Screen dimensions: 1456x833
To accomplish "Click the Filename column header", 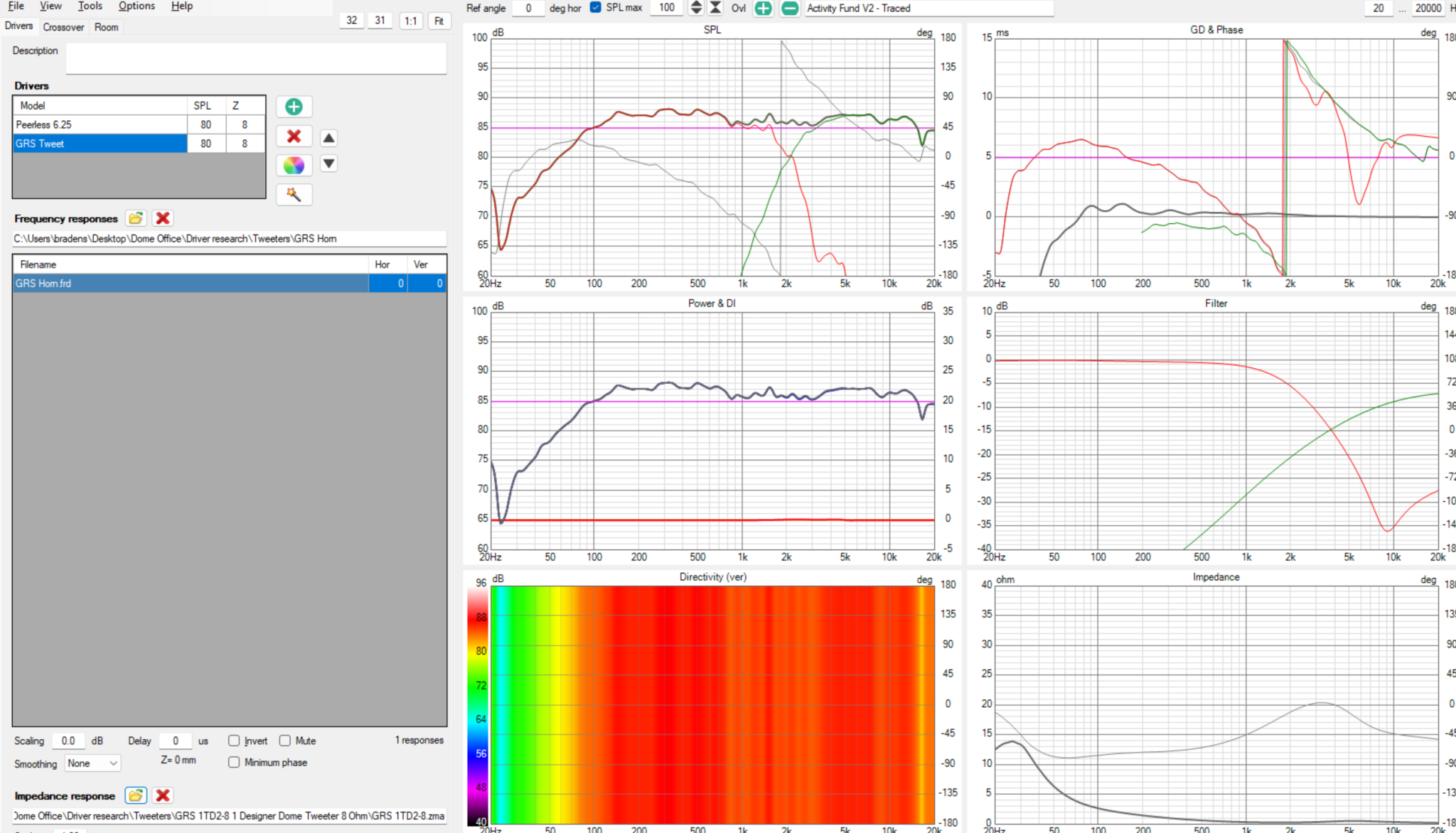I will pos(191,264).
